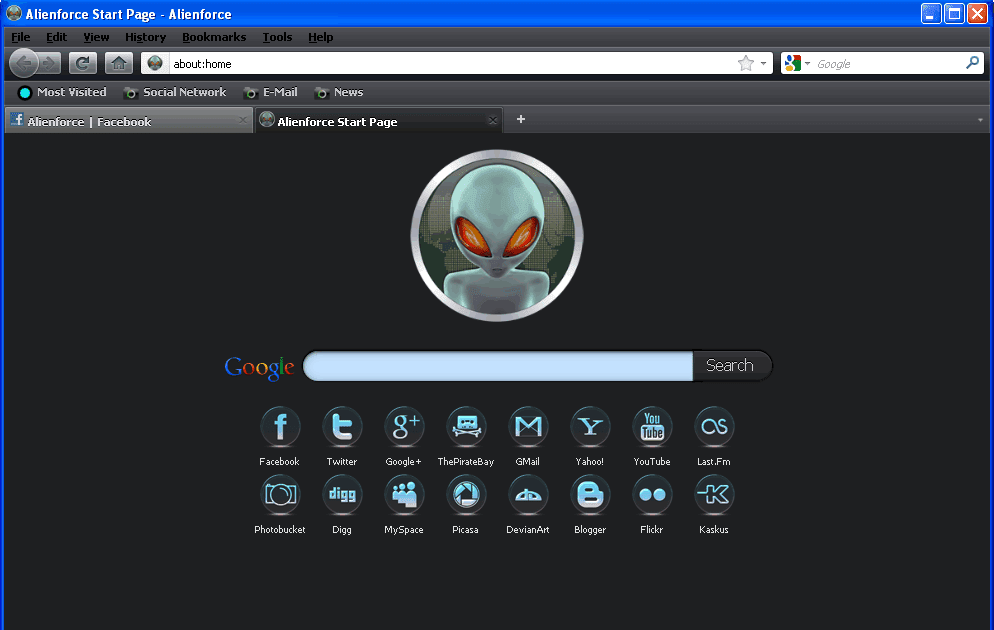The image size is (994, 630).
Task: Open the Digg shortcut icon
Action: click(x=342, y=494)
